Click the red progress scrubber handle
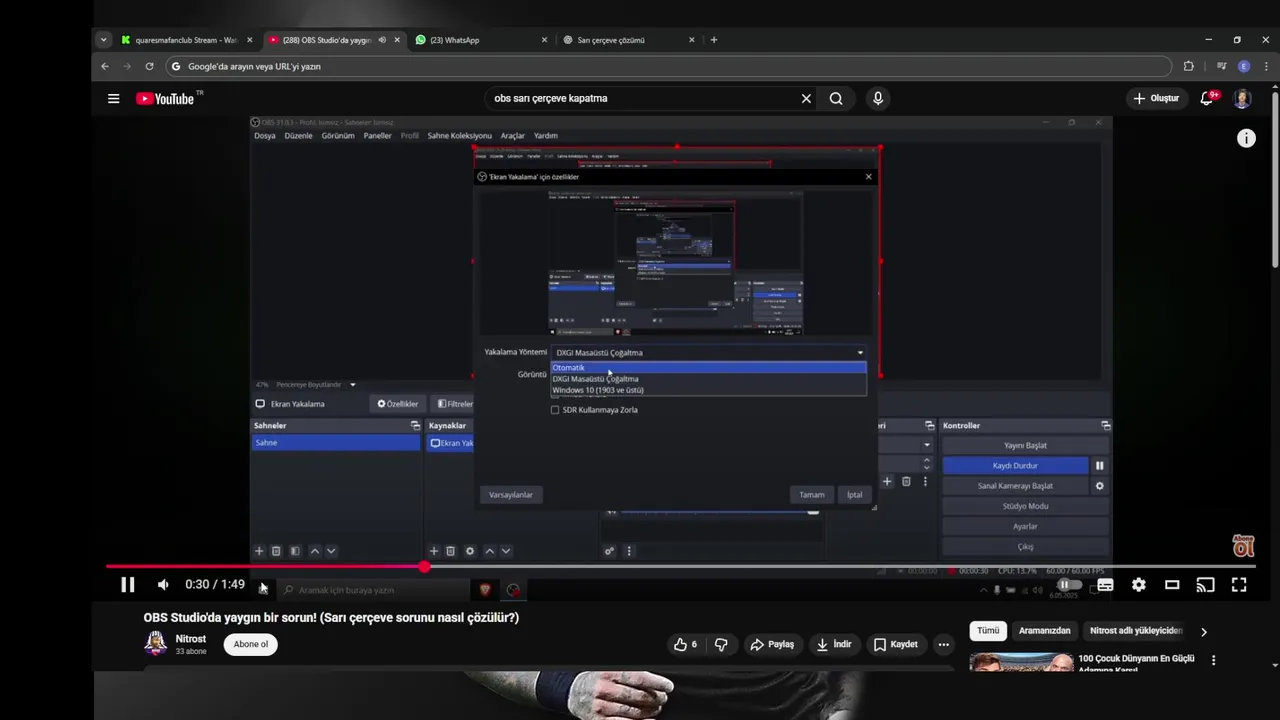The height and width of the screenshot is (720, 1280). pyautogui.click(x=425, y=567)
